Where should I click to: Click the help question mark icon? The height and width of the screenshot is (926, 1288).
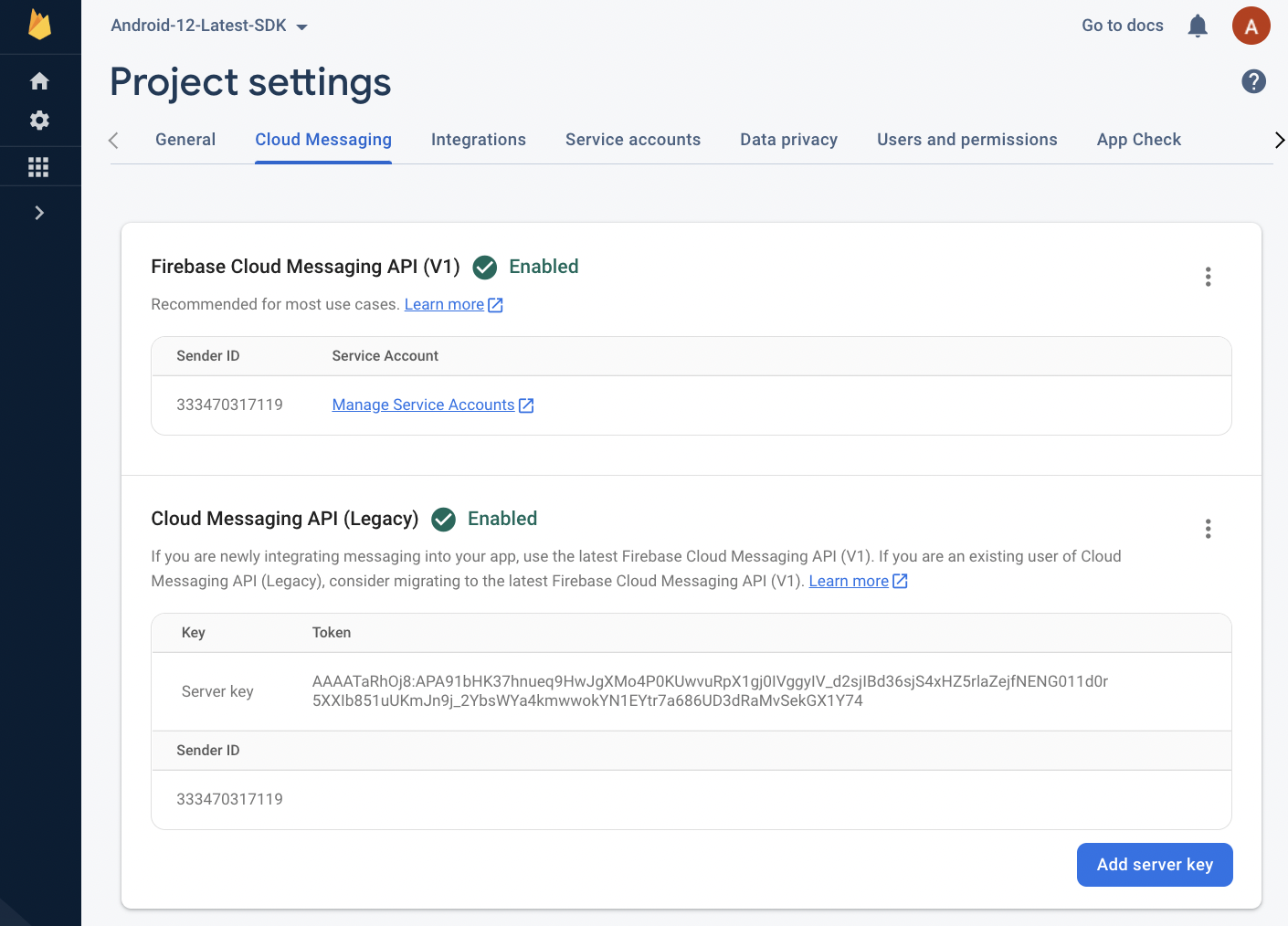1254,81
